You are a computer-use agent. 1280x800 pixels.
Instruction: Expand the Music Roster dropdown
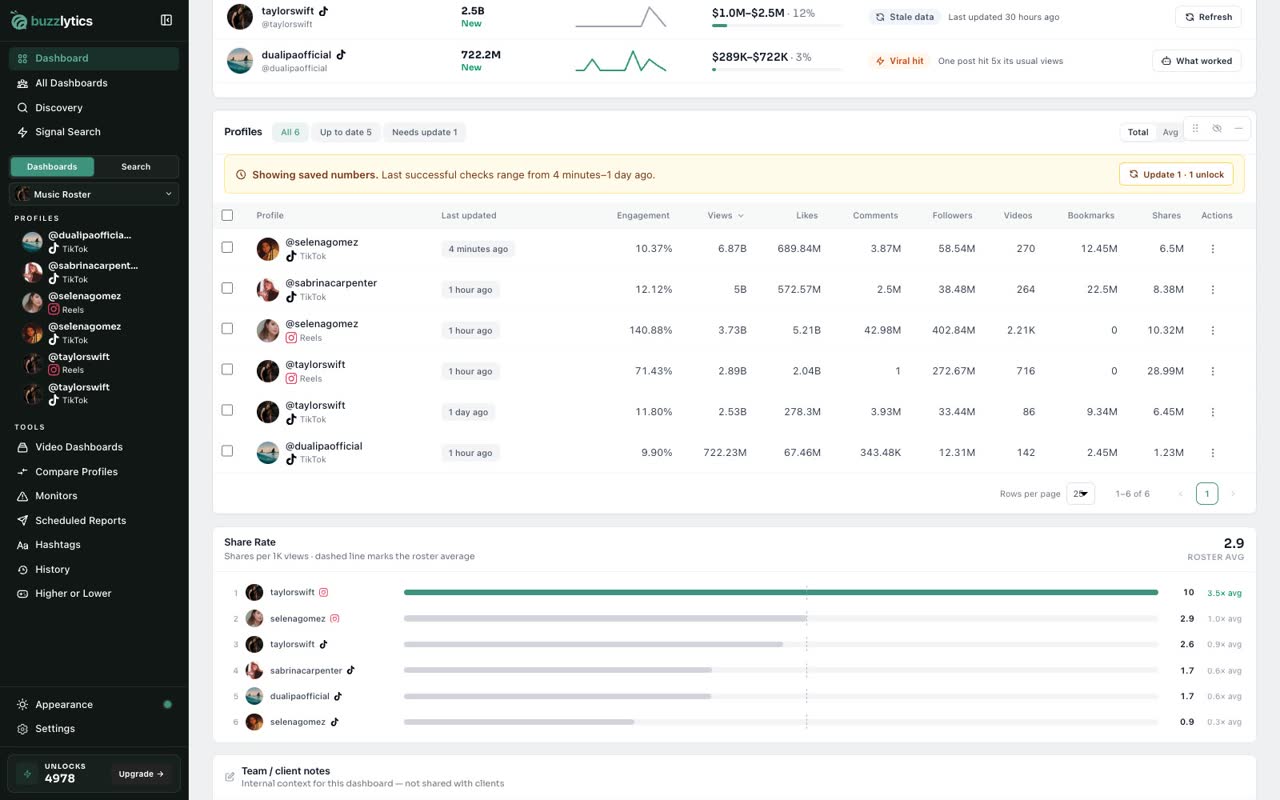(94, 194)
